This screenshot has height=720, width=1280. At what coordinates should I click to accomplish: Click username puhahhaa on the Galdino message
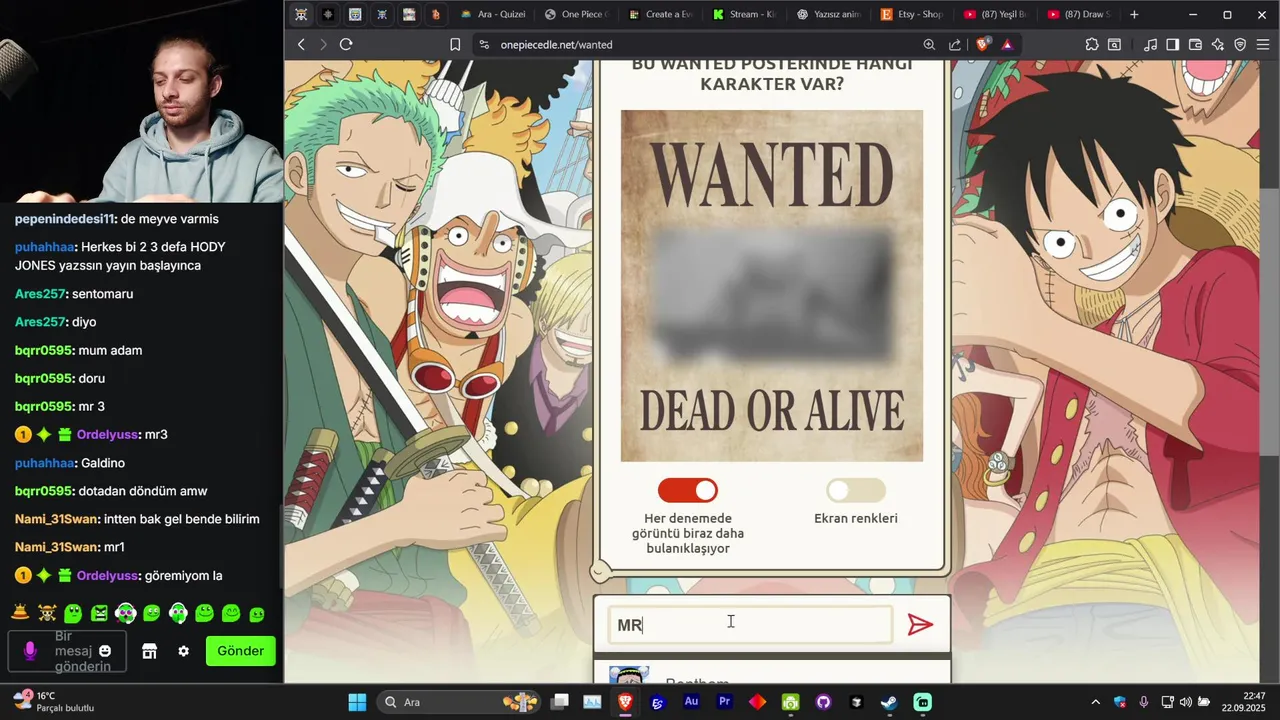click(x=45, y=463)
